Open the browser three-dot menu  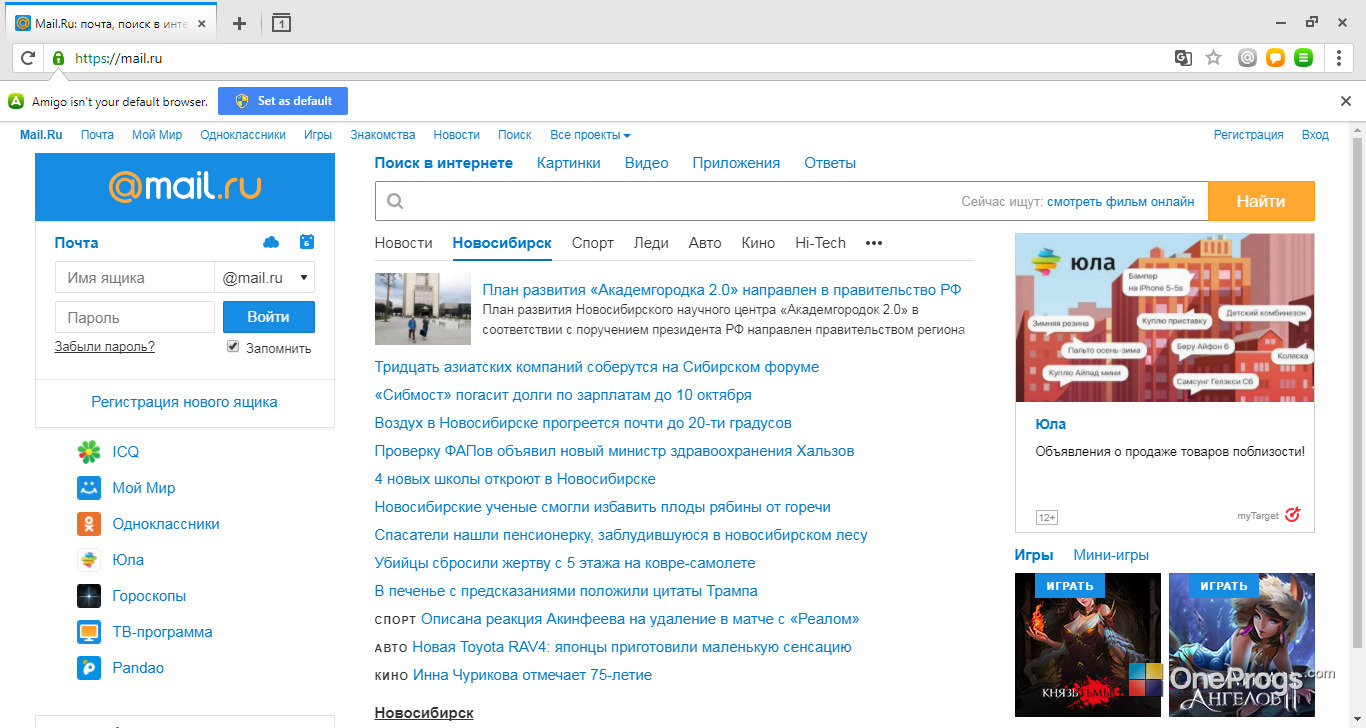(x=1339, y=58)
